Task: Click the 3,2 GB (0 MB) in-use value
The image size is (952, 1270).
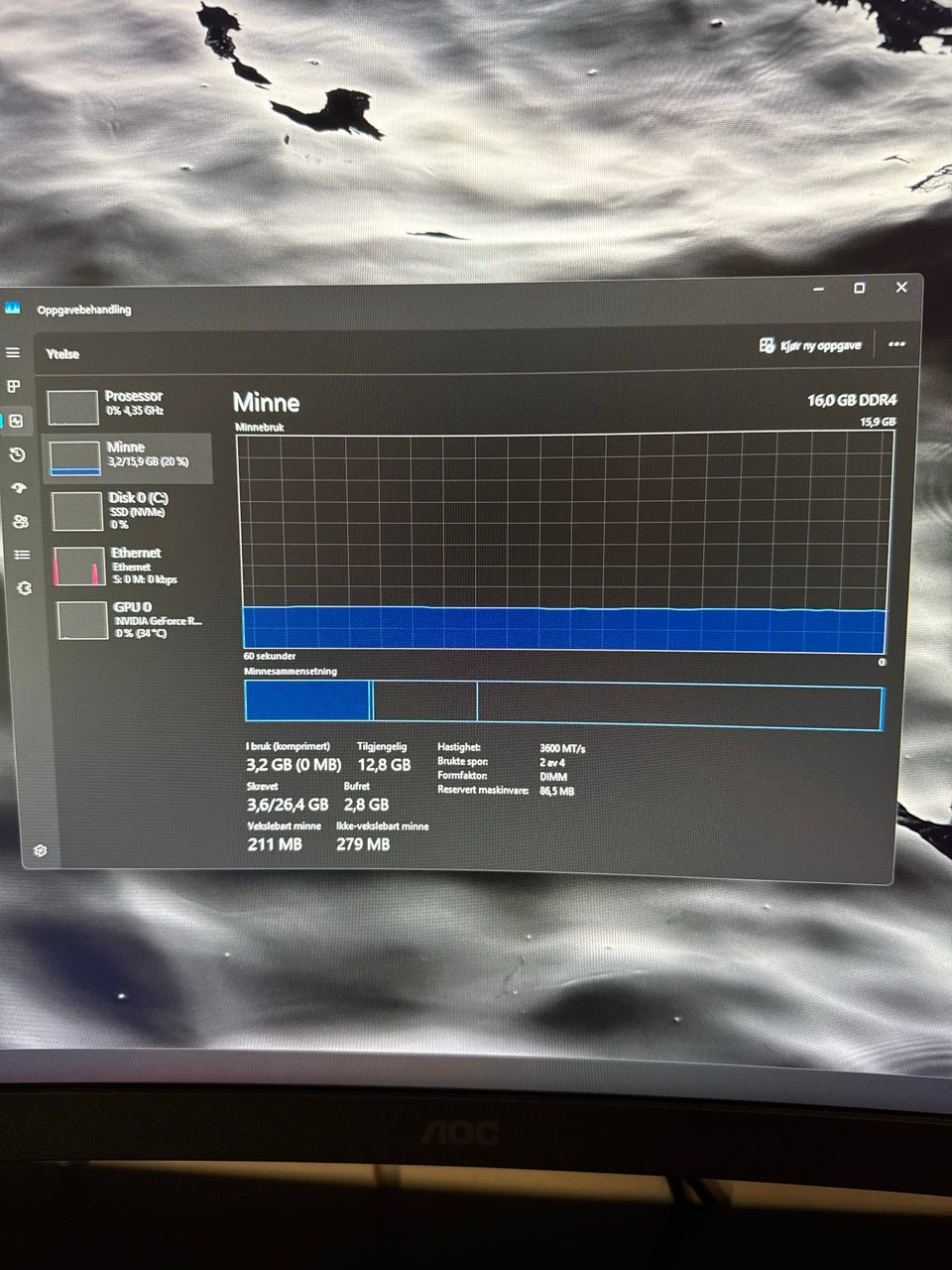Action: (x=294, y=765)
